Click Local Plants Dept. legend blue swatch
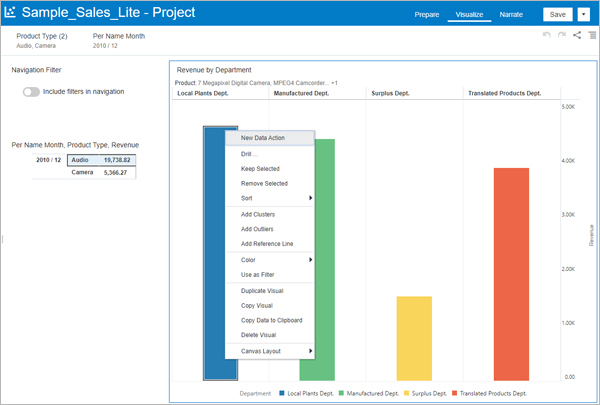Screen dimensions: 600x405 (x=282, y=393)
